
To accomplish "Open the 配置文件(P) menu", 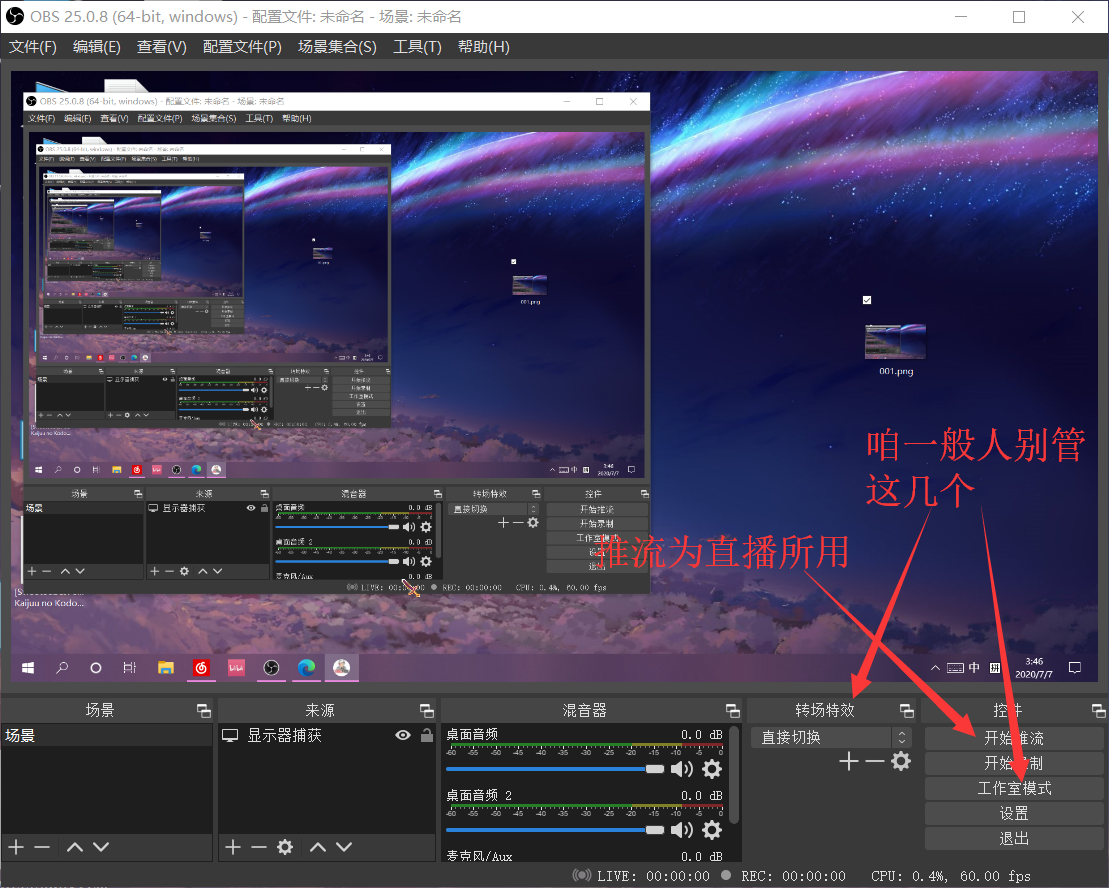I will [243, 47].
